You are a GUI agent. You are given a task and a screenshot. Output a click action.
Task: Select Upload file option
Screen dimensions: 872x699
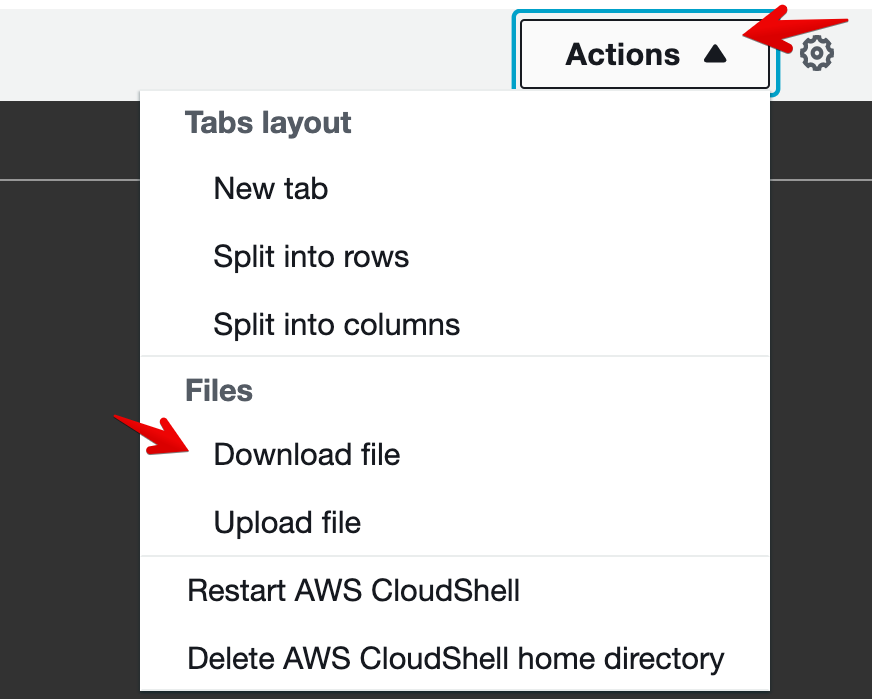pyautogui.click(x=287, y=523)
